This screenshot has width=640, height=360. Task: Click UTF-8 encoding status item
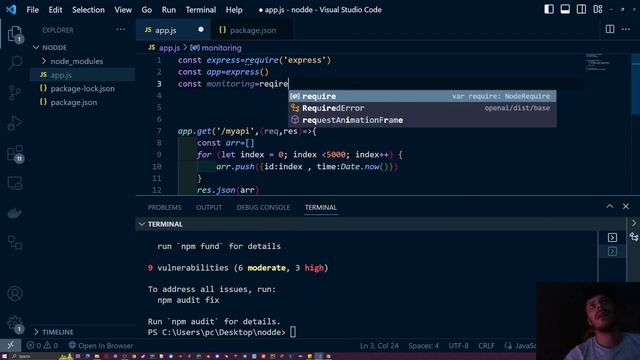click(x=458, y=346)
